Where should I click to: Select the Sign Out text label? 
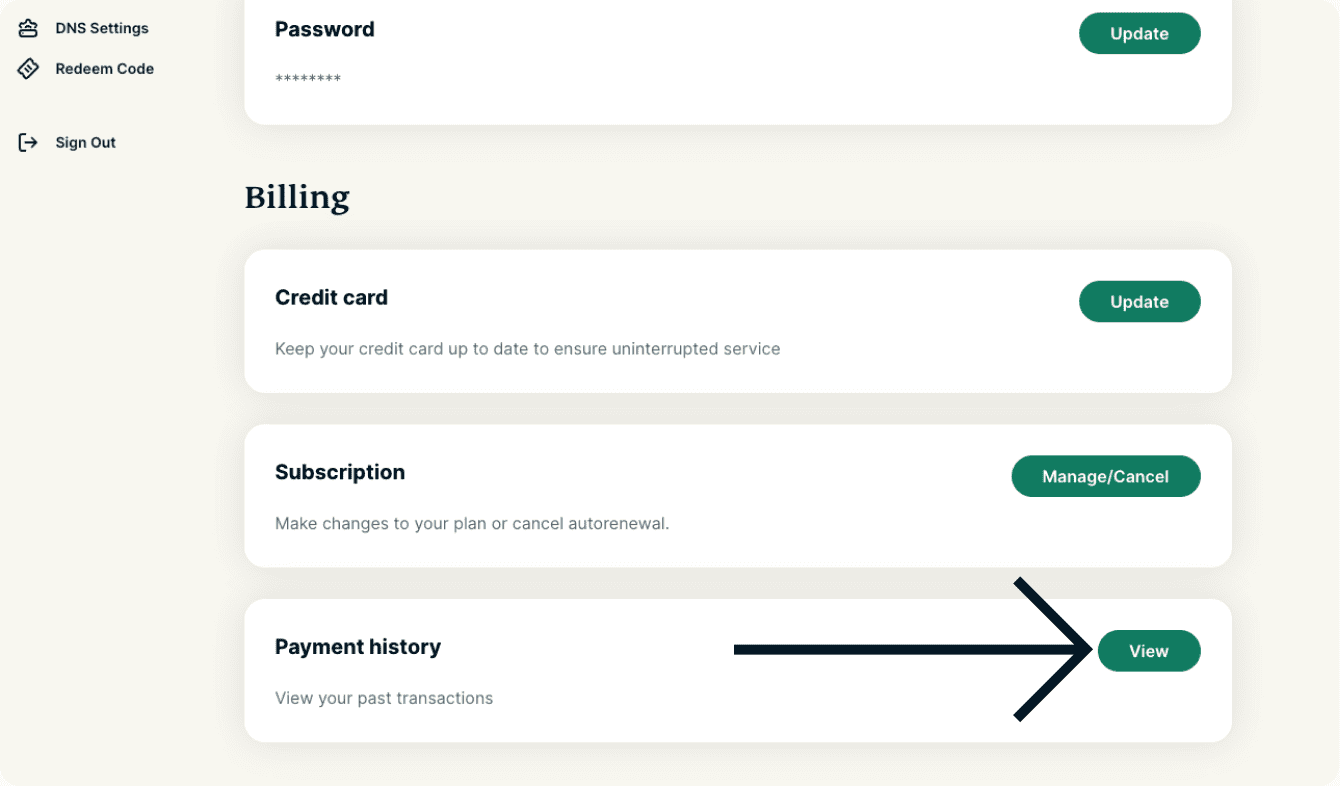[x=86, y=143]
